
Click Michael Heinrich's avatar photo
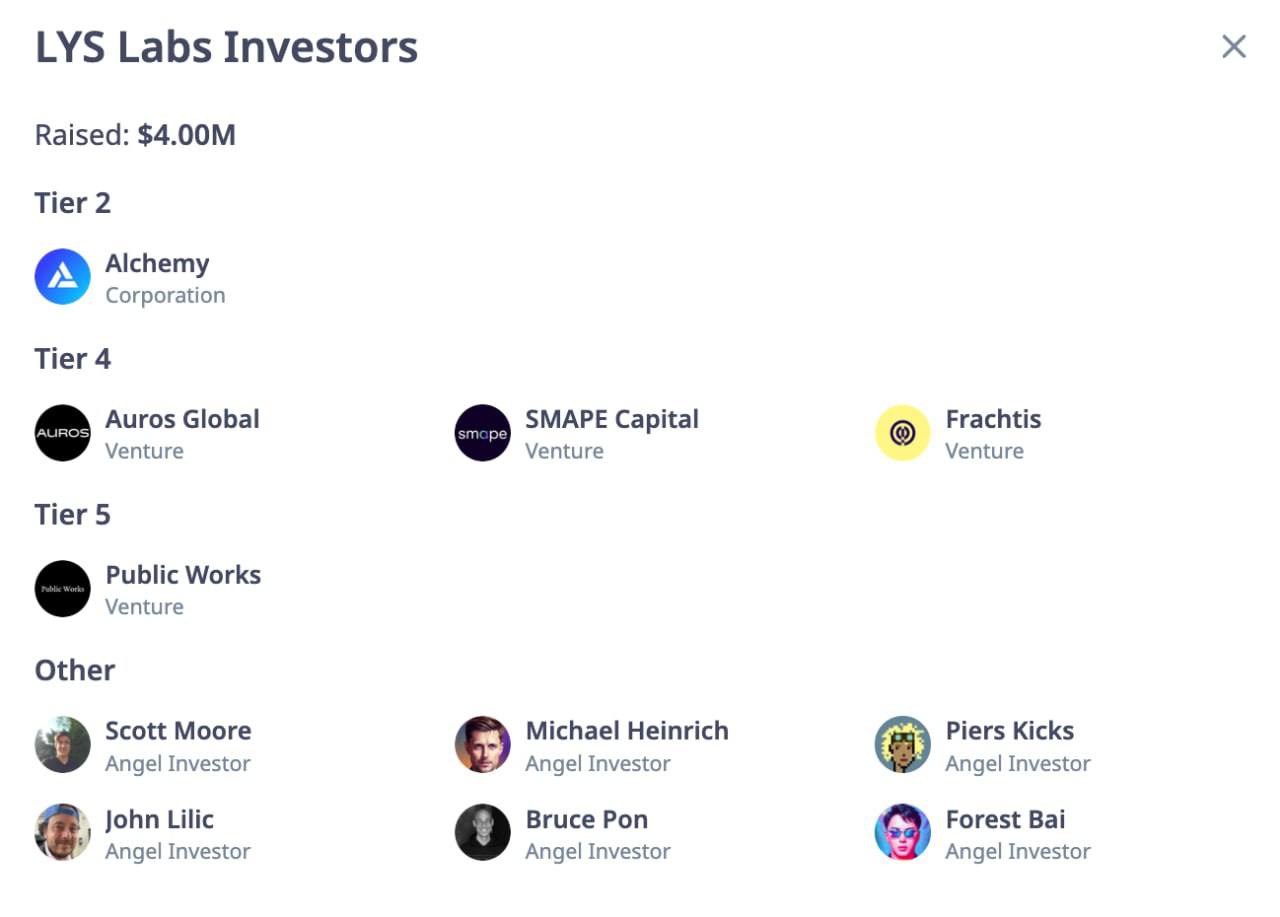(483, 745)
